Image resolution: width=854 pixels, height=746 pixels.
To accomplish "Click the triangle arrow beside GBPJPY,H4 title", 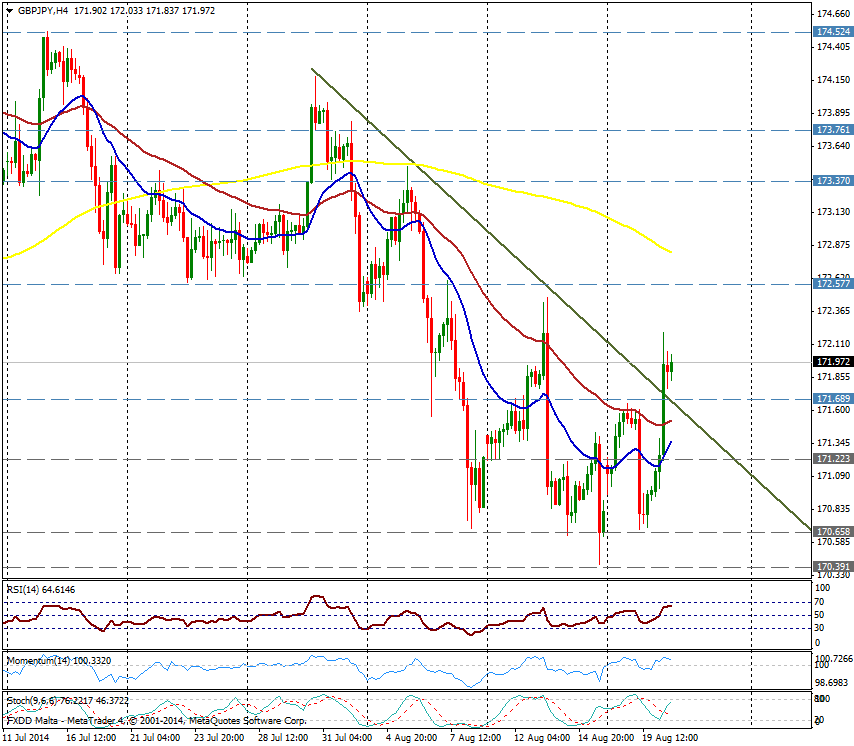I will [8, 9].
